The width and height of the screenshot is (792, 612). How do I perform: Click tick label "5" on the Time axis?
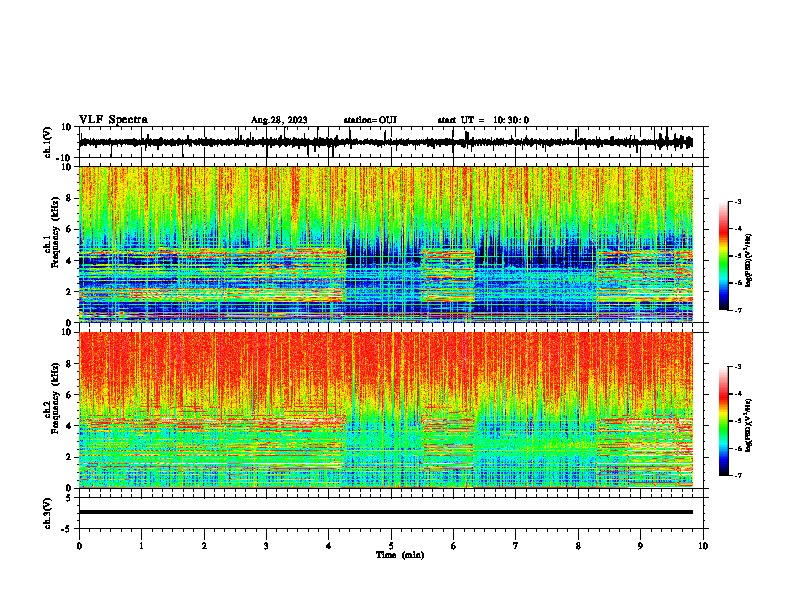tap(391, 546)
